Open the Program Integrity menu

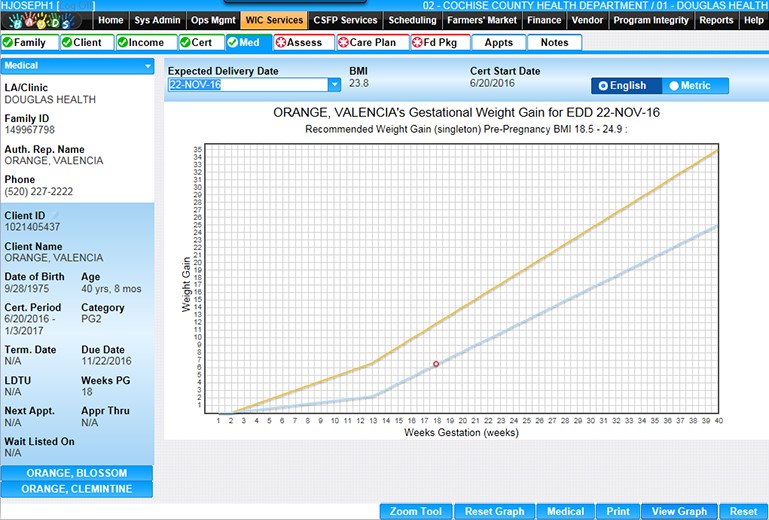pos(652,20)
